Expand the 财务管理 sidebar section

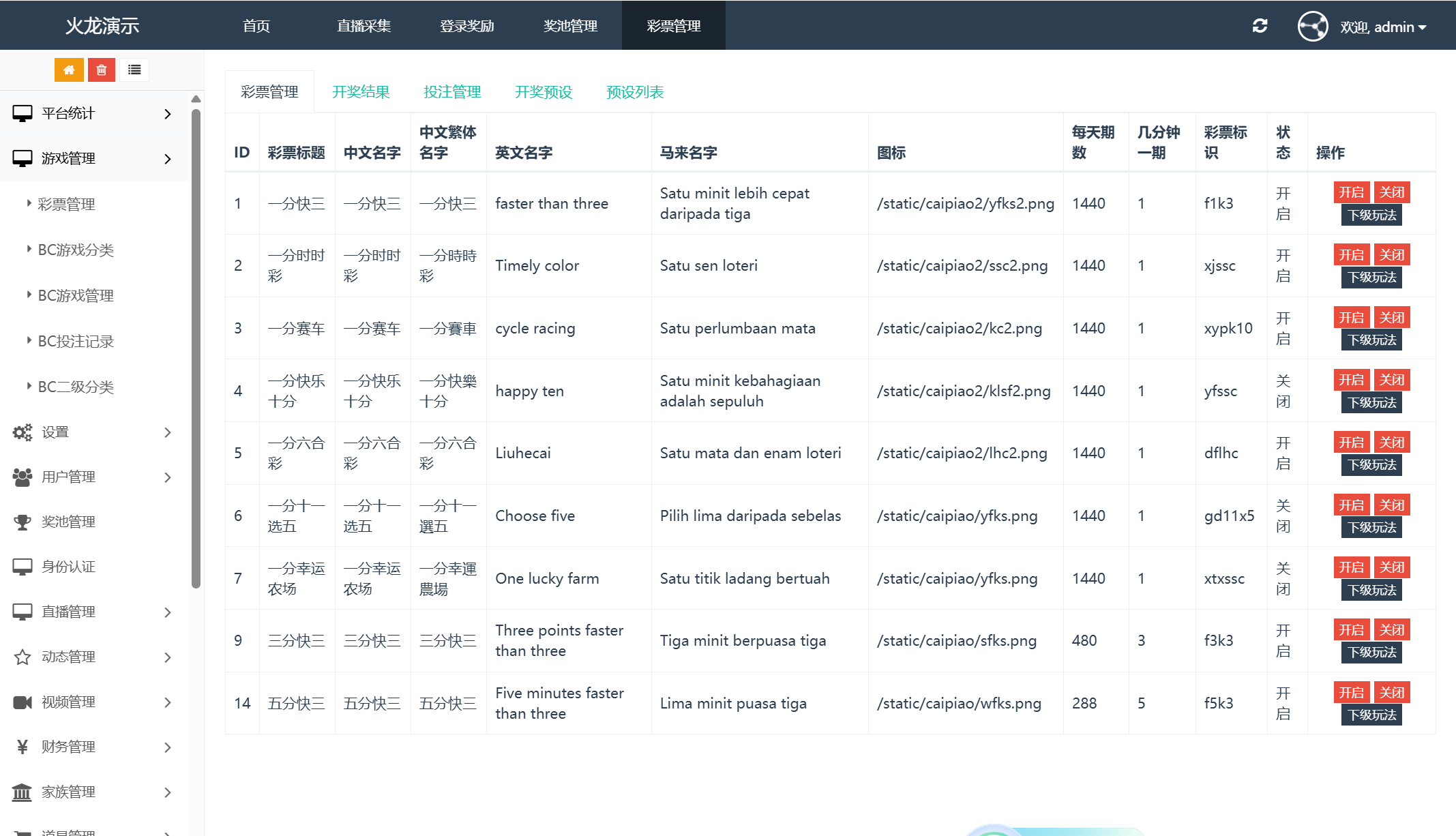(95, 747)
